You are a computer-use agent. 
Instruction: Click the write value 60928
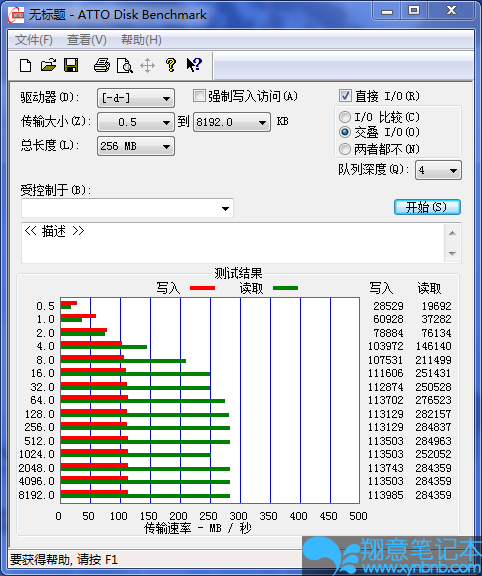[x=388, y=319]
